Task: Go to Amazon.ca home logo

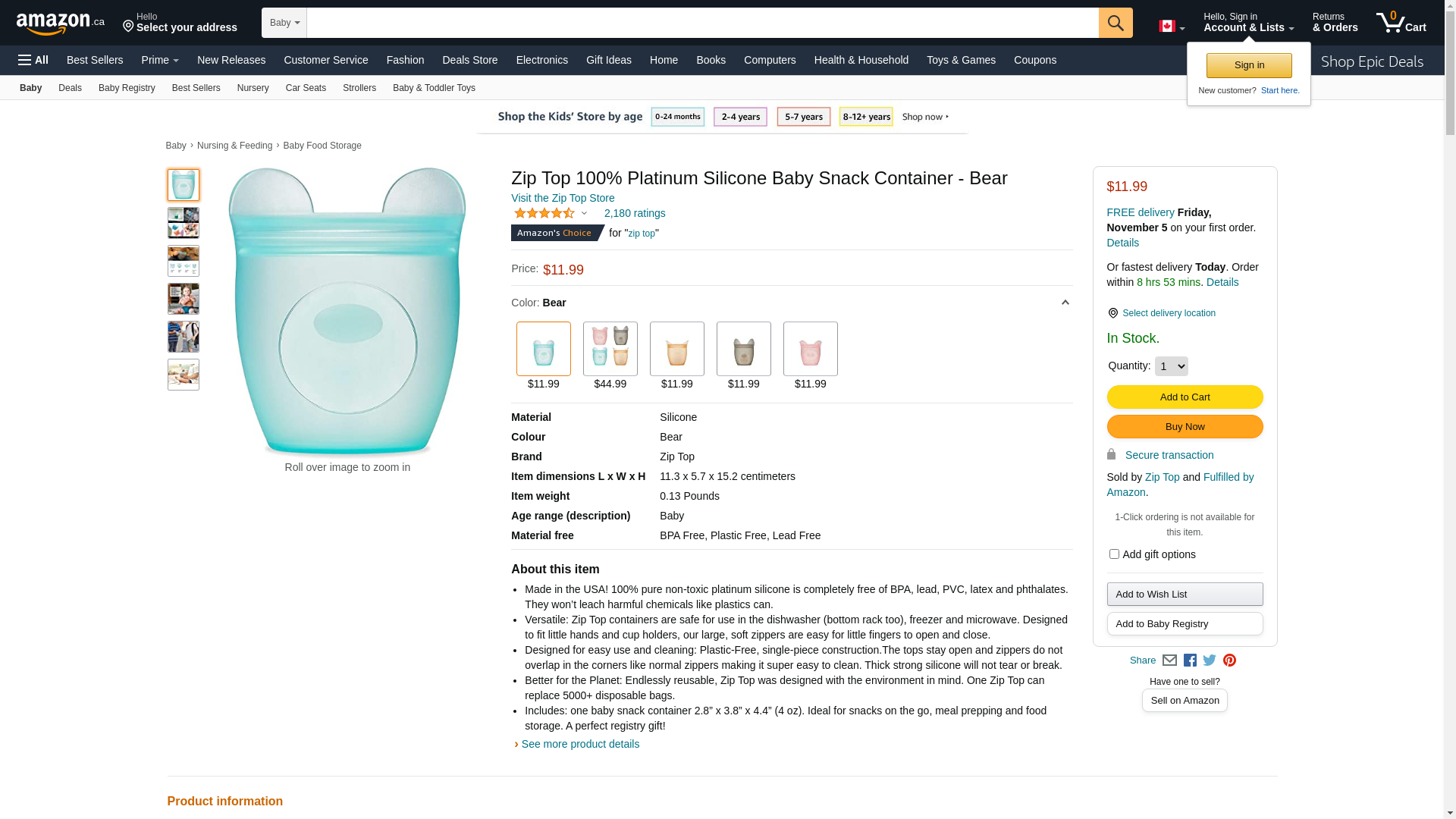Action: click(61, 24)
